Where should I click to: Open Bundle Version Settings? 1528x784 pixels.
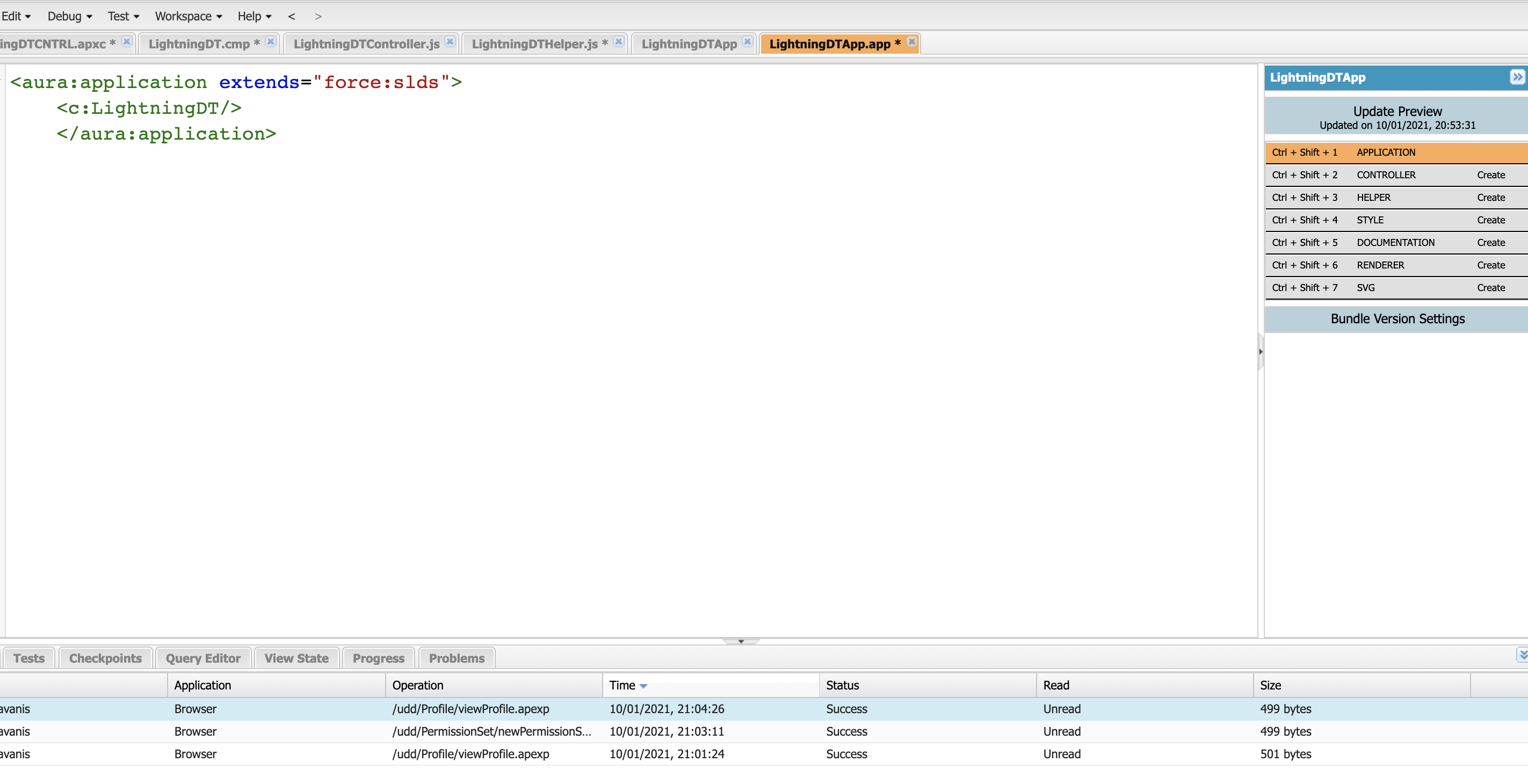(x=1397, y=319)
